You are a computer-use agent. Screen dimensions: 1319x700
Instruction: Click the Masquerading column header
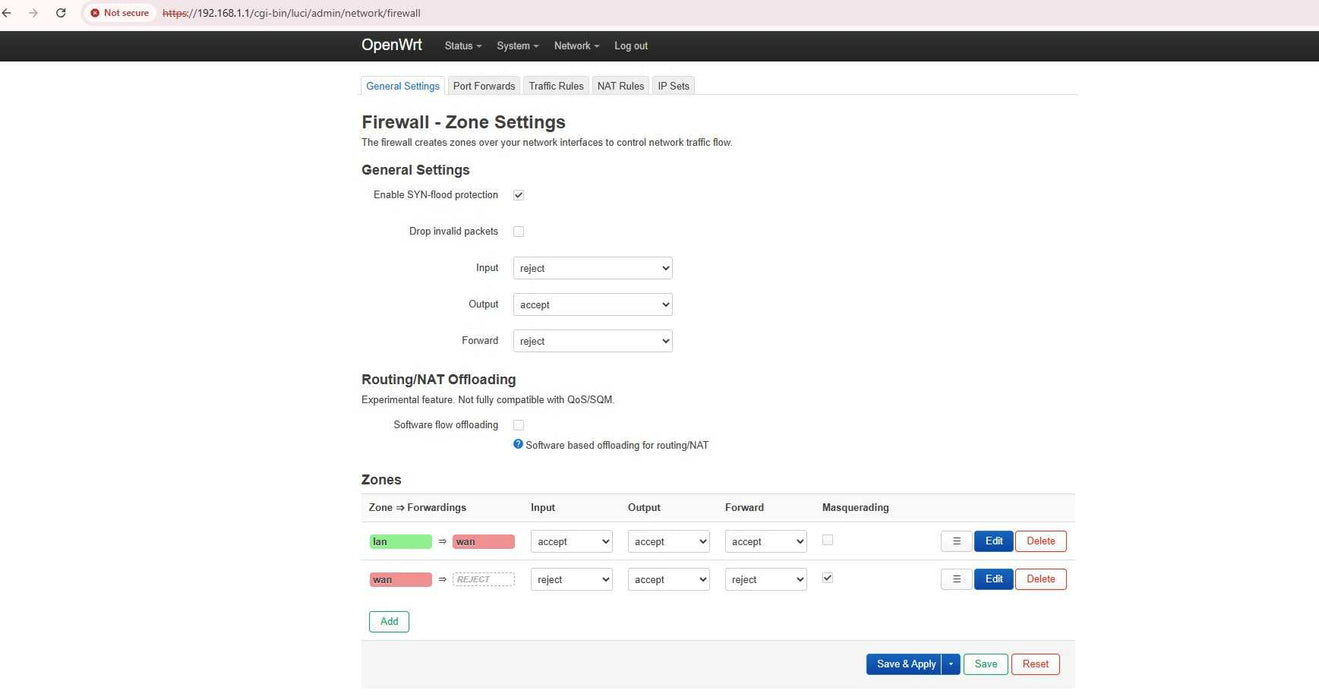click(855, 508)
